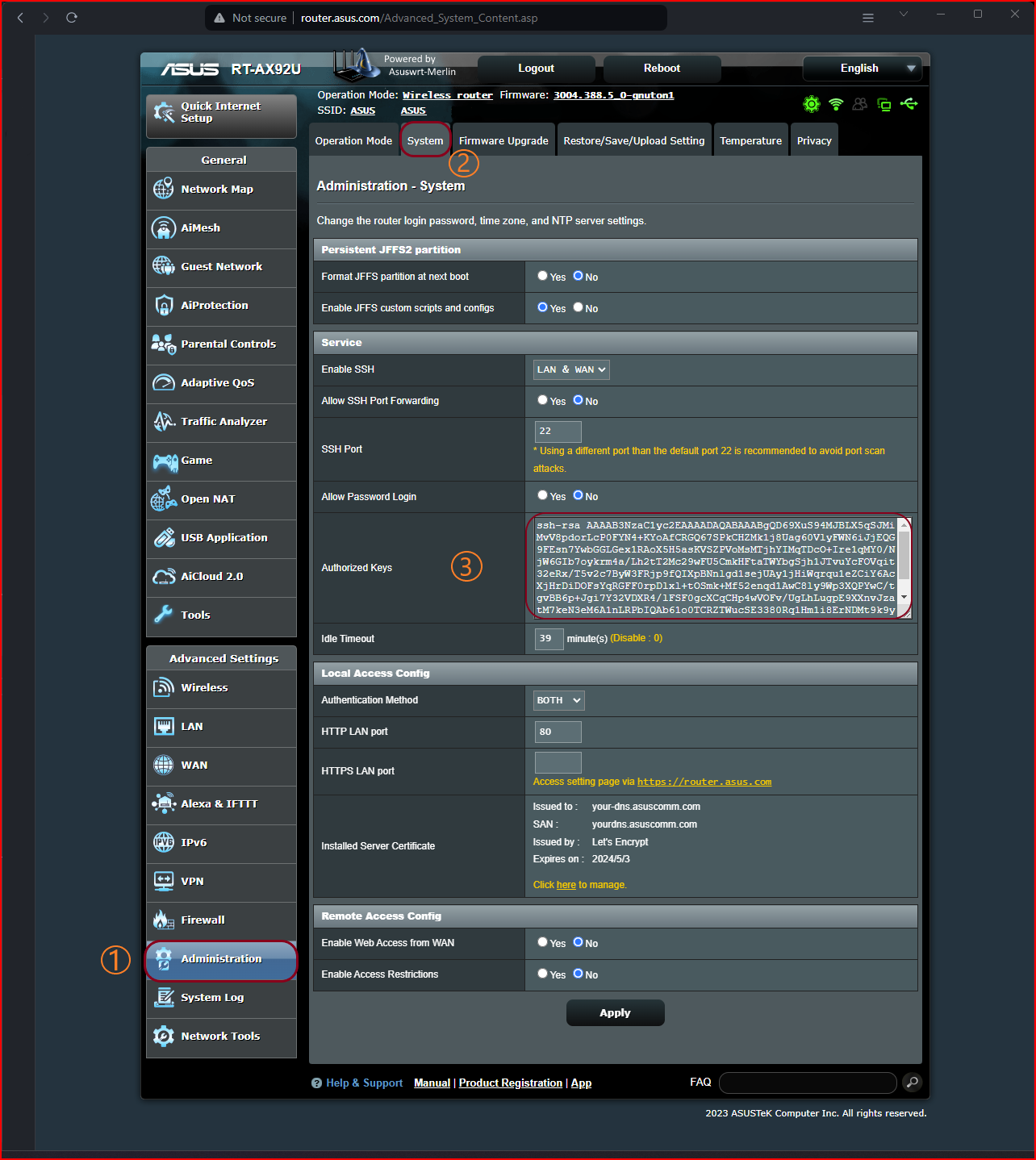Screen dimensions: 1036x1160
Task: Click the SSH Port input field
Action: coord(557,432)
